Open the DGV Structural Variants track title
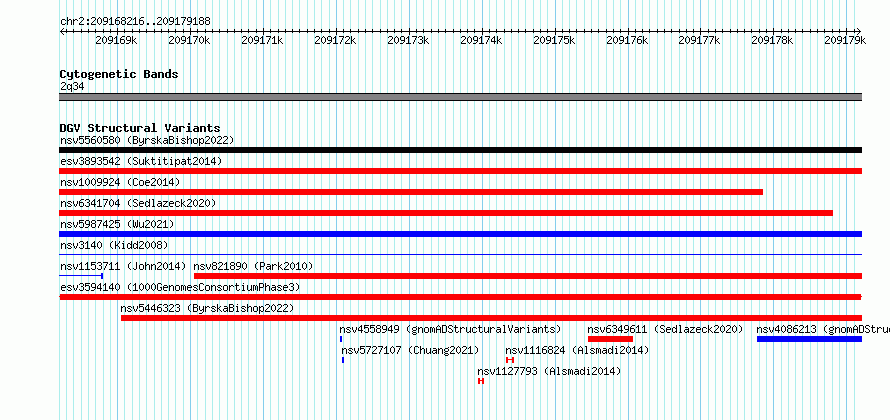 [x=140, y=128]
